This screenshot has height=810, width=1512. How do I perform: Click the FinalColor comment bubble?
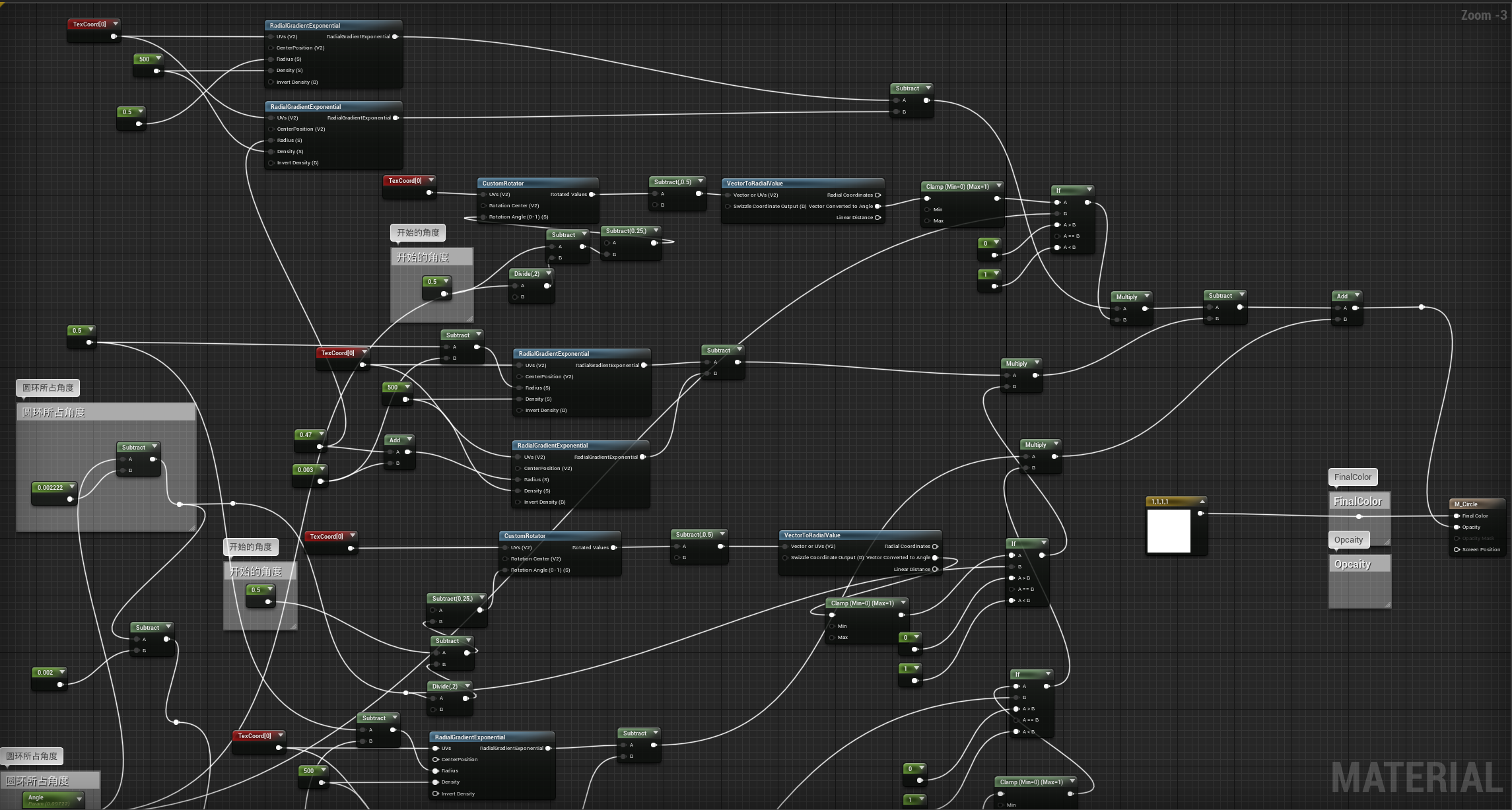coord(1352,477)
